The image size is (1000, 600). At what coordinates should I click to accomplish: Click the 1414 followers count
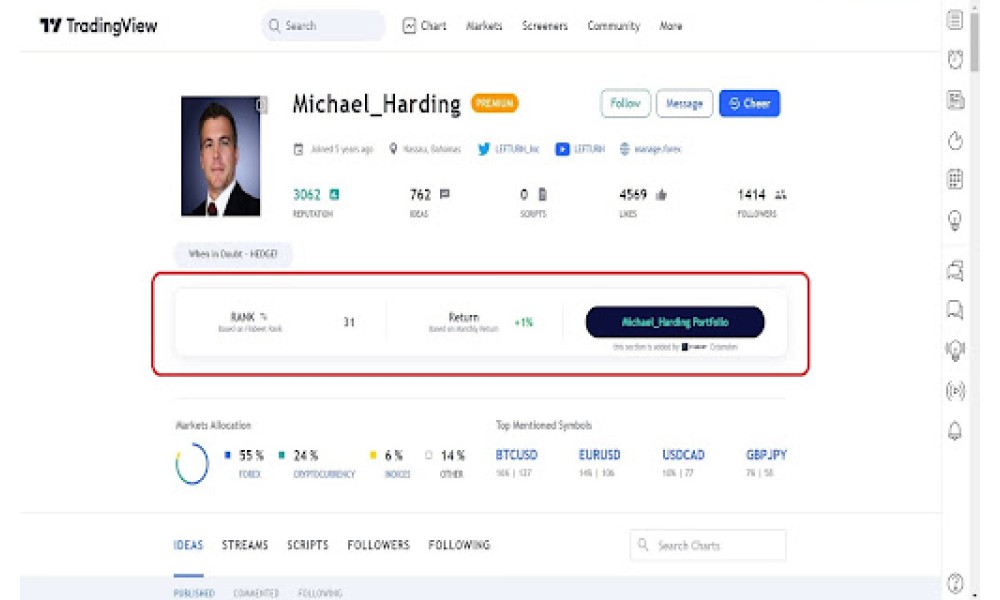pyautogui.click(x=751, y=194)
